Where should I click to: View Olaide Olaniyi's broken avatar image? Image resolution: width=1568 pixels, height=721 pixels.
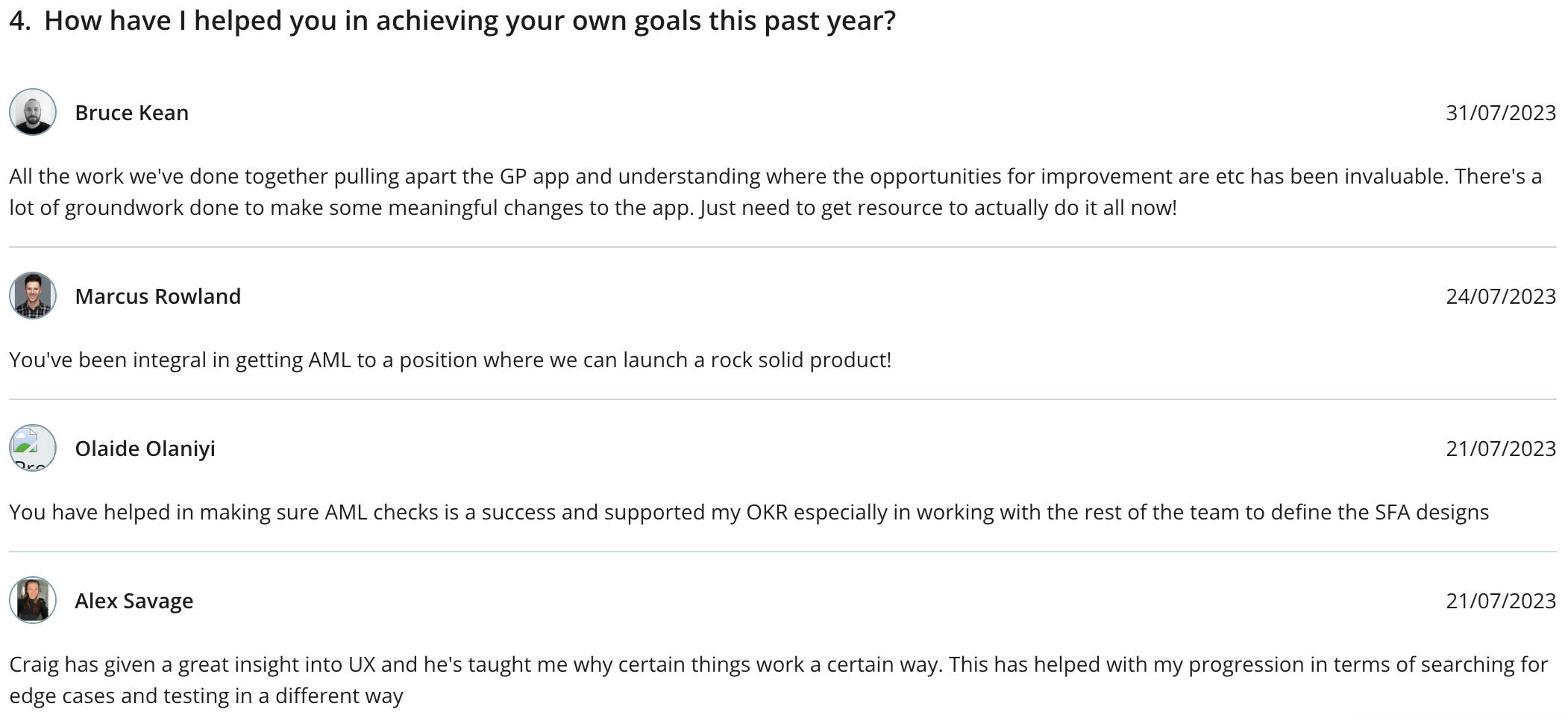pos(33,448)
